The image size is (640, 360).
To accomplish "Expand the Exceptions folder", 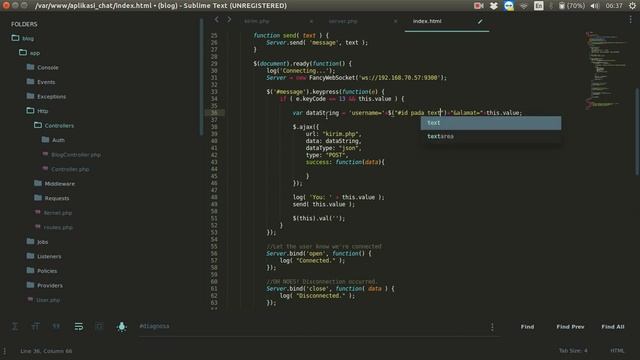I will point(46,96).
